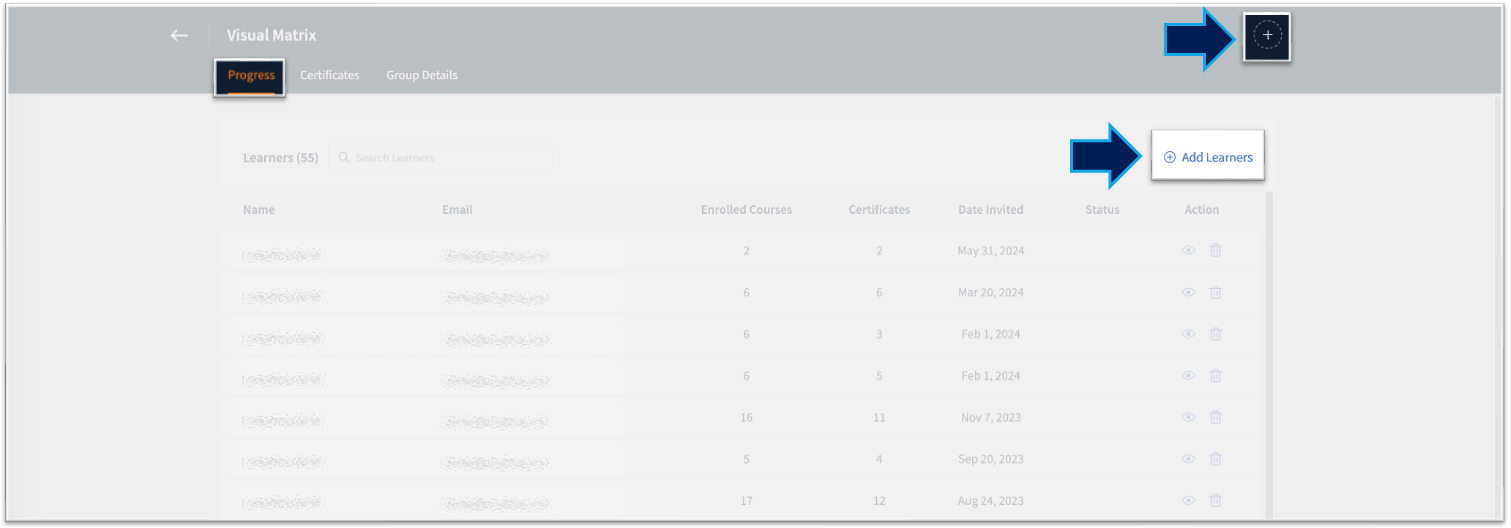Open the Progress tab

[x=251, y=76]
